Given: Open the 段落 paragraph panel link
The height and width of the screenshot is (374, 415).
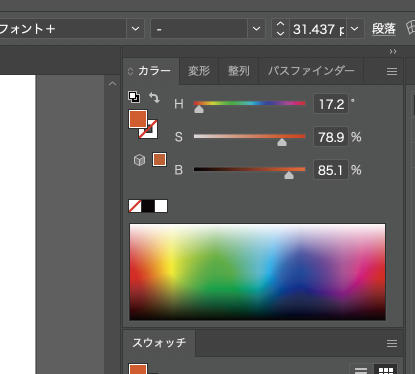Looking at the screenshot, I should (x=384, y=29).
